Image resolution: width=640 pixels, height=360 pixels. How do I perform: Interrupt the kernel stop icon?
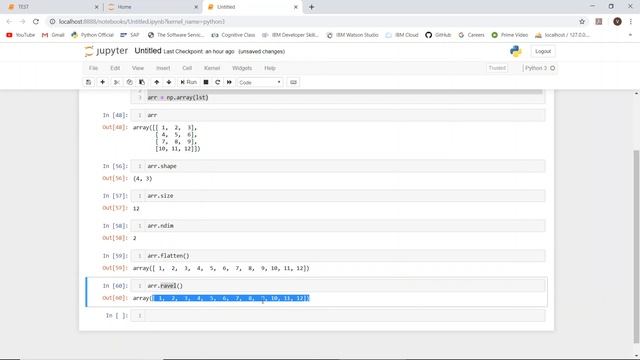coord(206,82)
